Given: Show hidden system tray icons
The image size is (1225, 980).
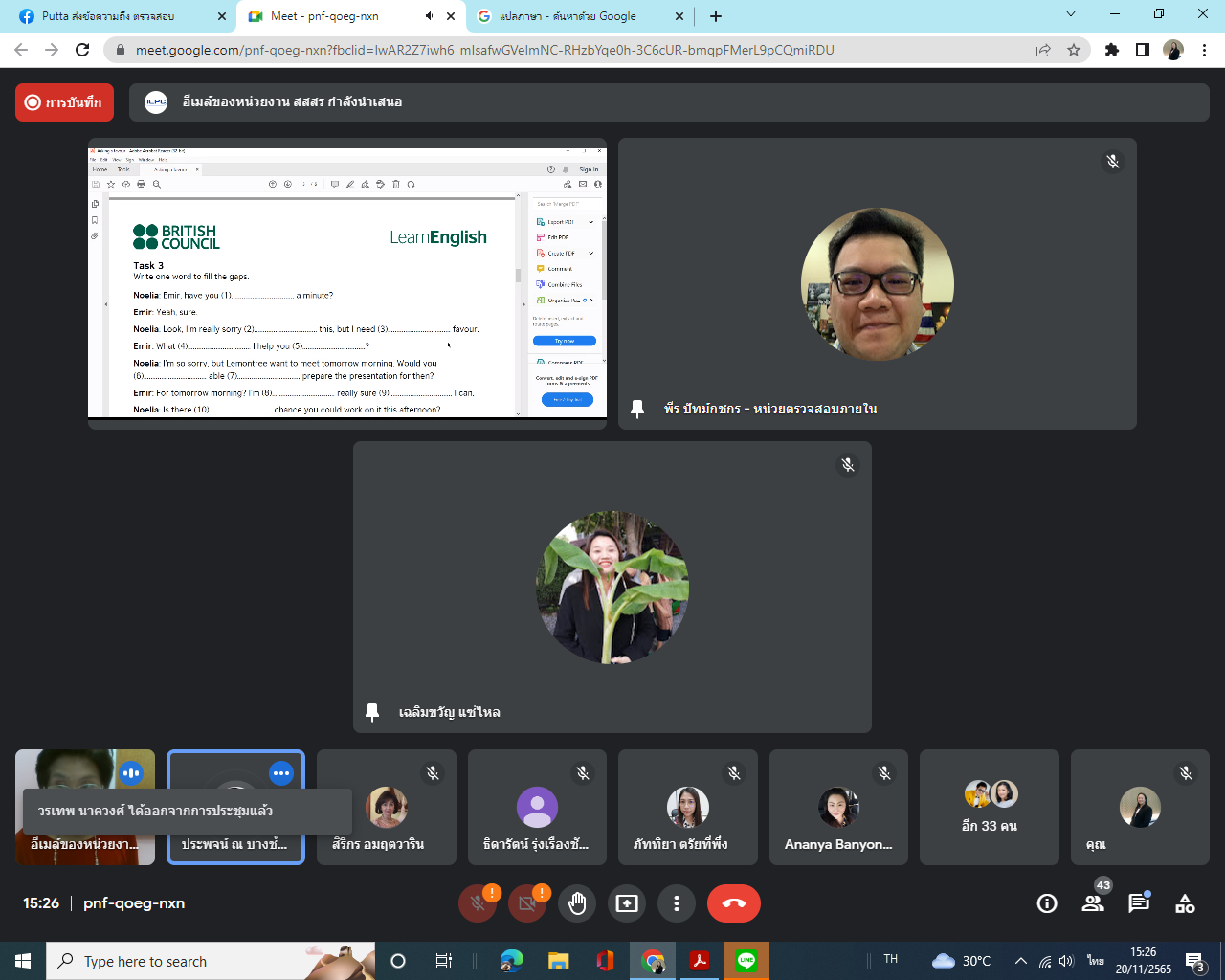Looking at the screenshot, I should (1020, 961).
